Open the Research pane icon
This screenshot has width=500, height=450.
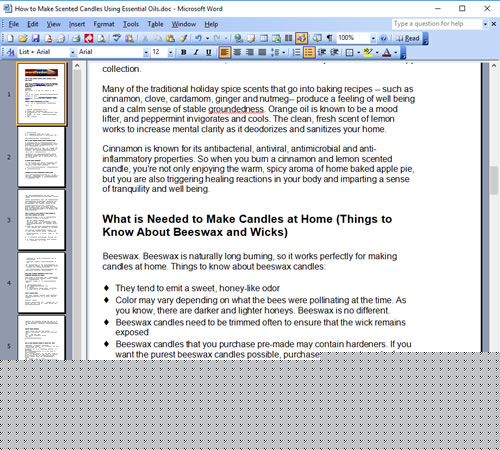point(129,38)
